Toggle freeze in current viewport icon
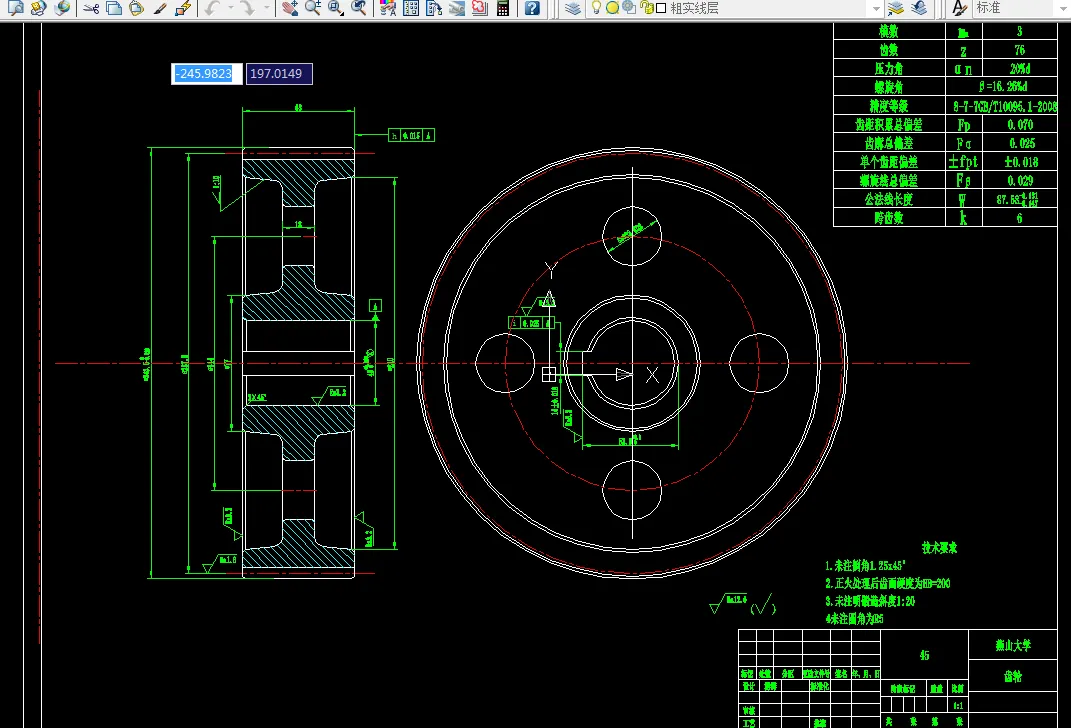The image size is (1071, 728). [629, 8]
